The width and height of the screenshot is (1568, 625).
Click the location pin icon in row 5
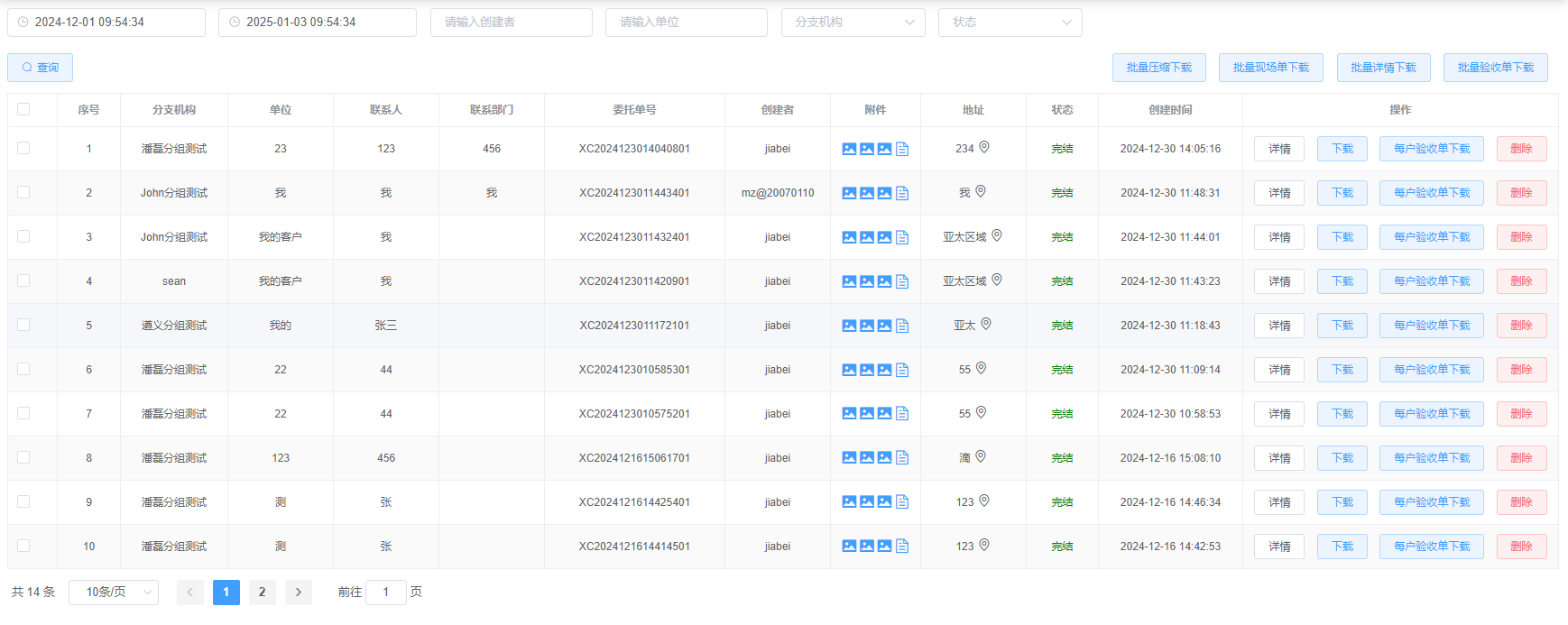986,325
